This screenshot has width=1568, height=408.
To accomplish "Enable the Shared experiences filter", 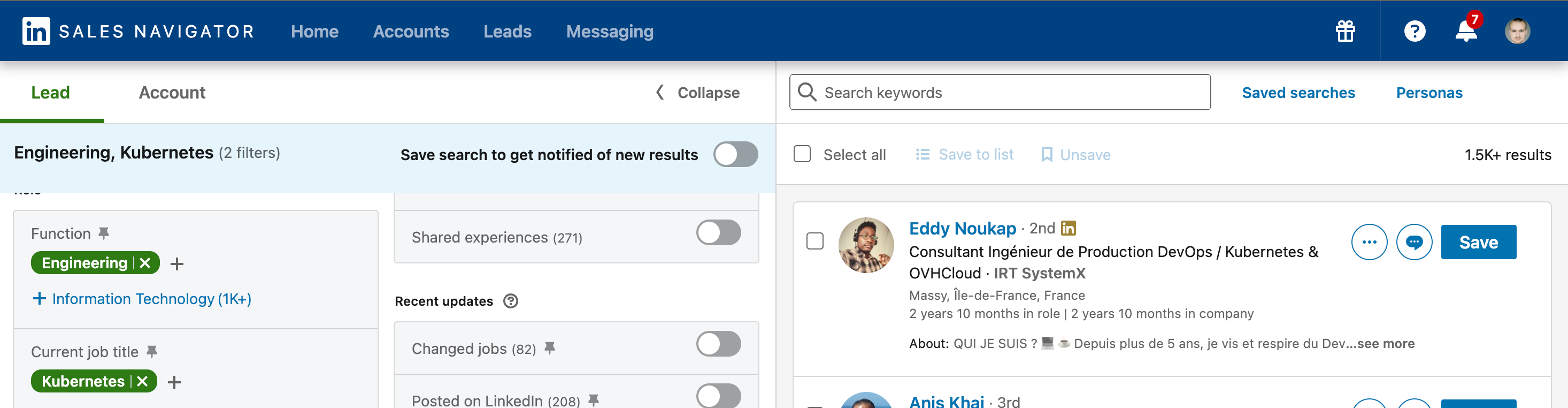I will [x=718, y=233].
